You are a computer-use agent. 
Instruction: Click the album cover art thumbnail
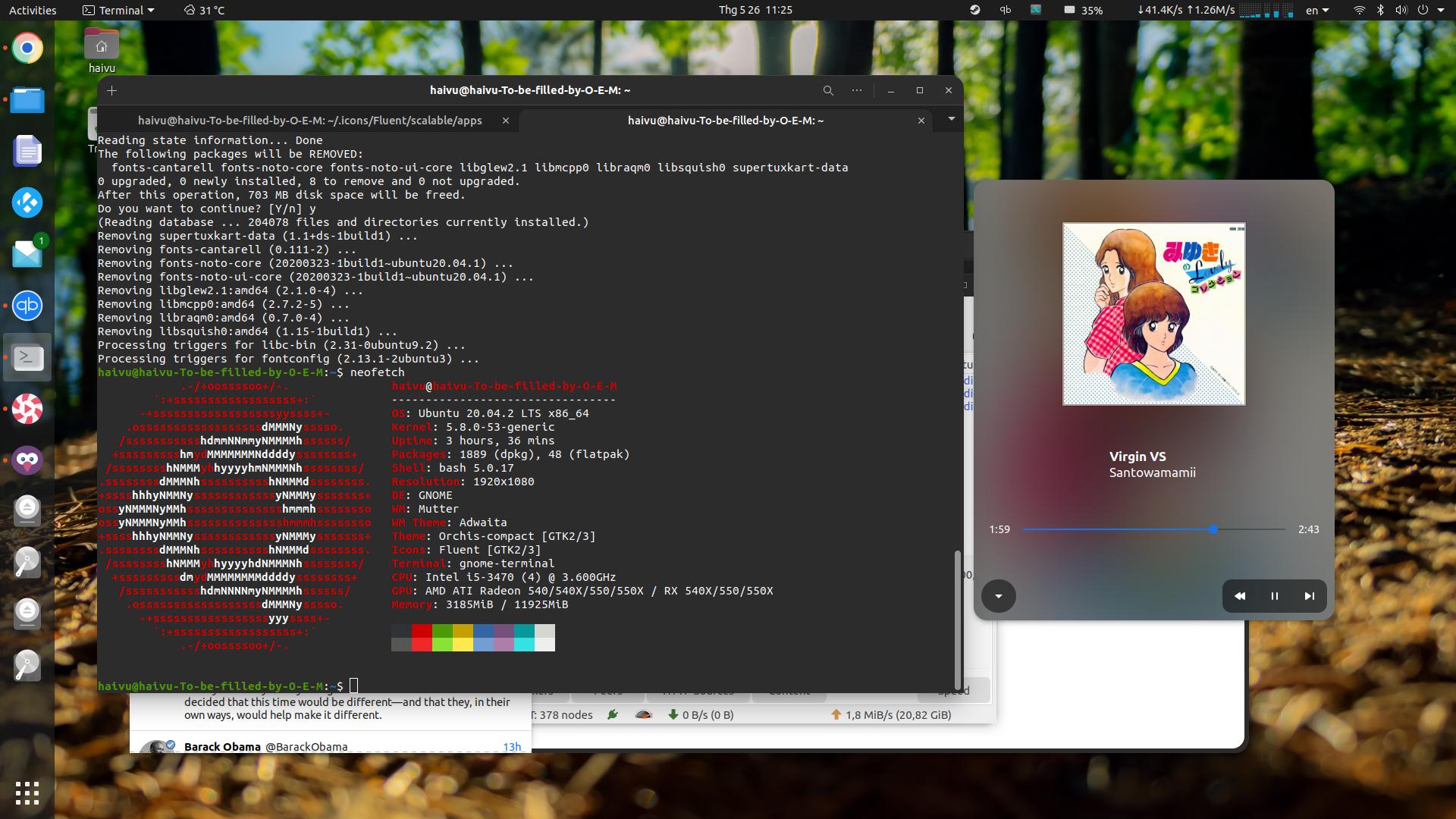pyautogui.click(x=1153, y=314)
